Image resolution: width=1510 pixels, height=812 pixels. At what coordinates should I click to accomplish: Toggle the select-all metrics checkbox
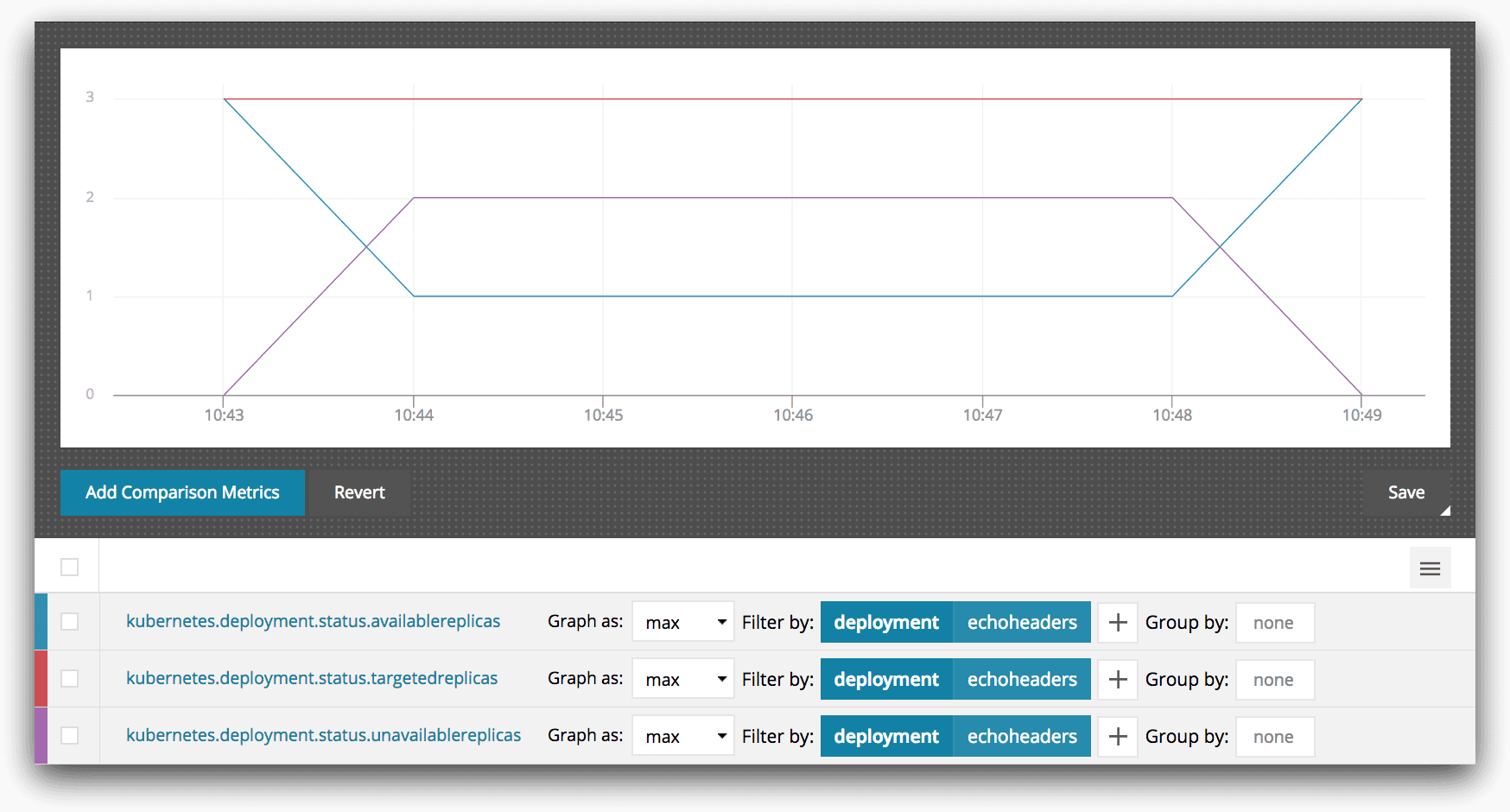point(70,568)
